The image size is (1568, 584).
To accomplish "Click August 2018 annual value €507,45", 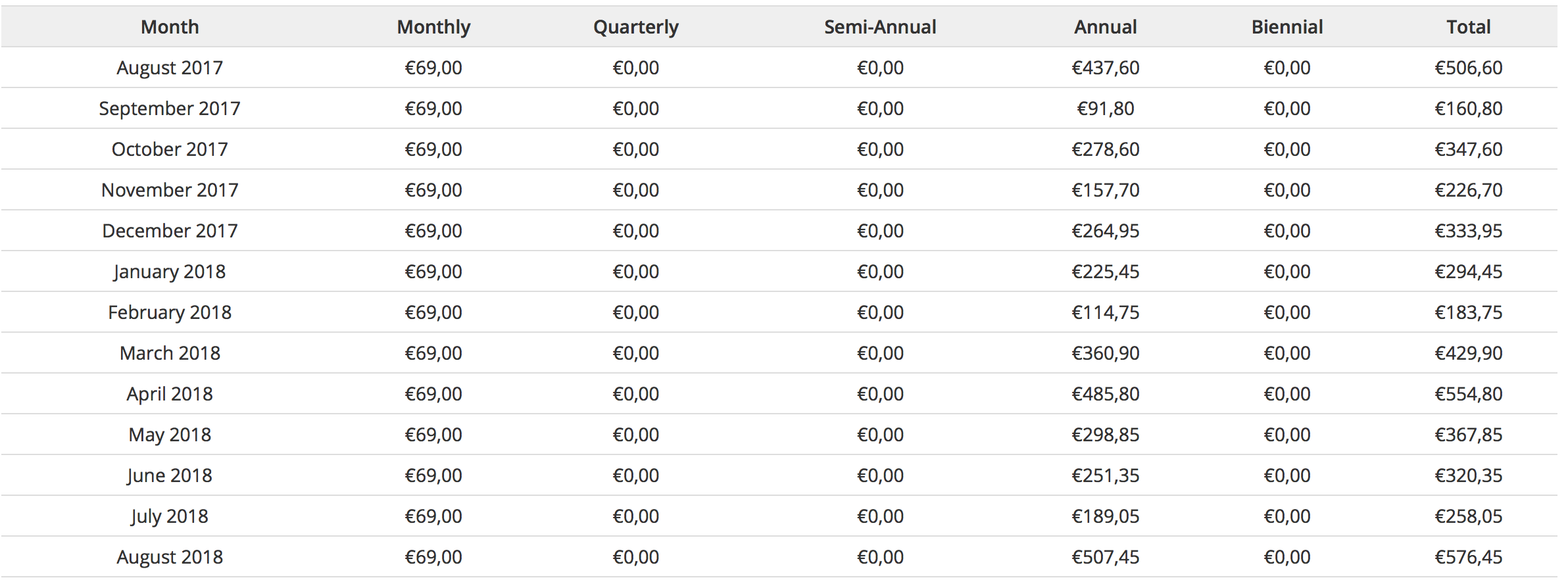I will 1106,557.
